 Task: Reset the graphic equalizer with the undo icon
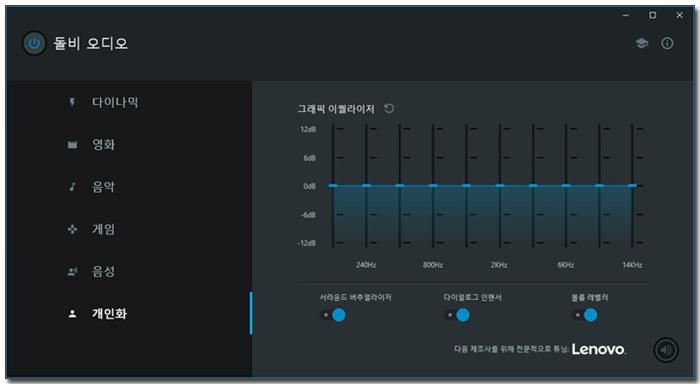coord(389,109)
